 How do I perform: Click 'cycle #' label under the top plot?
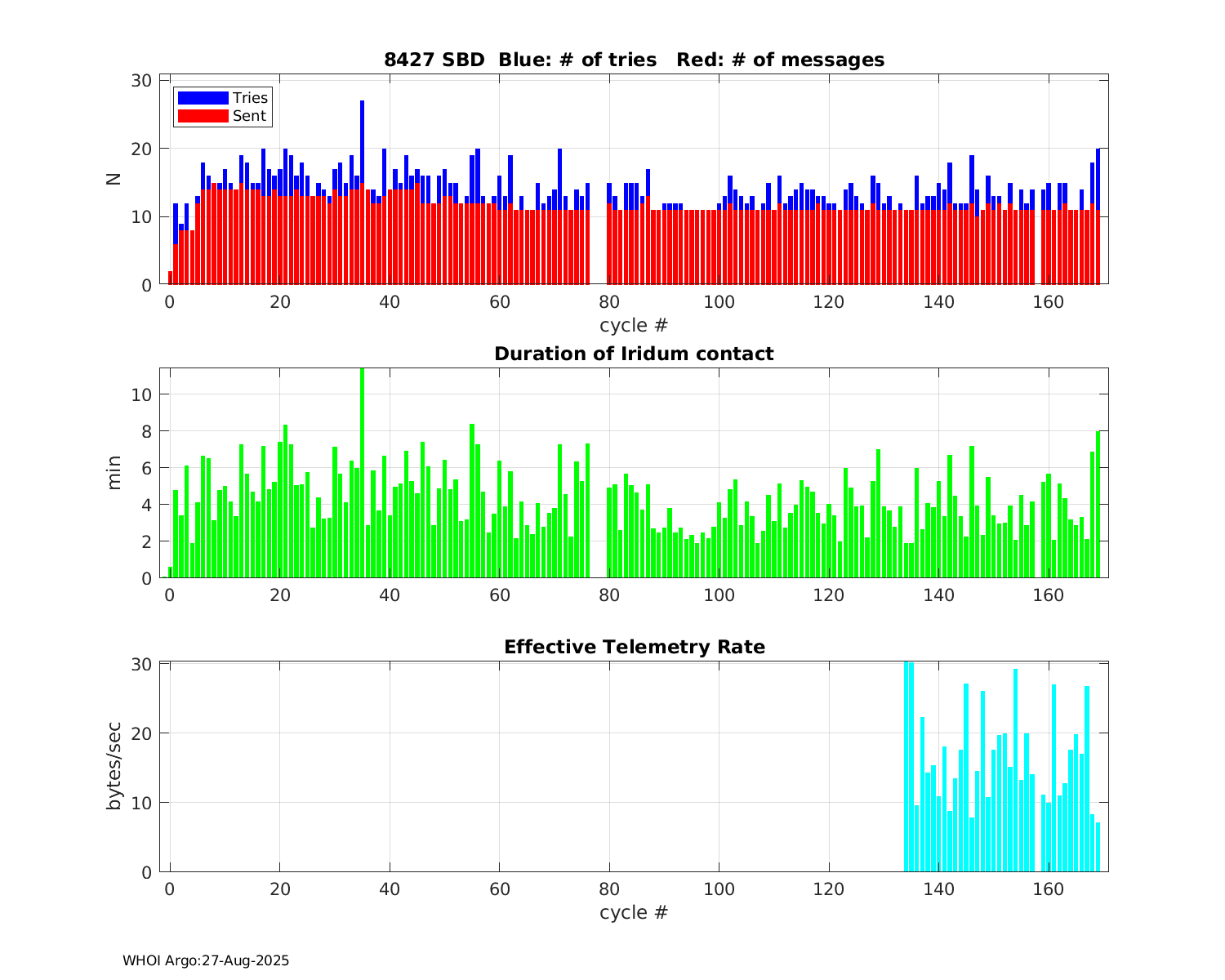[x=634, y=325]
